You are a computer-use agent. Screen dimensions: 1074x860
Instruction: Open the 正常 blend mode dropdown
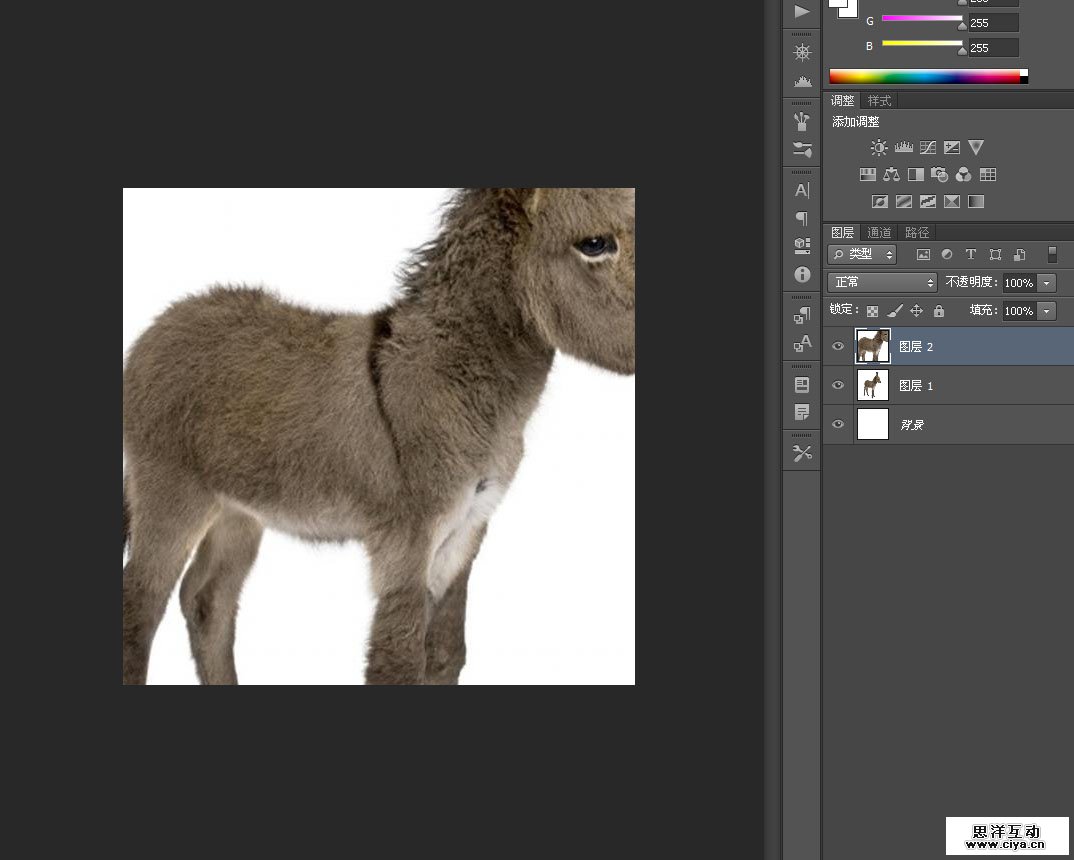(x=882, y=283)
